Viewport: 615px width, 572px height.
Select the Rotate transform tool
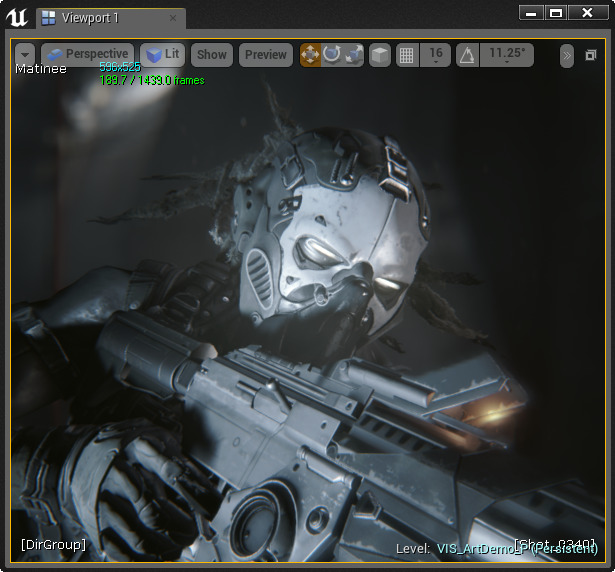[x=332, y=55]
